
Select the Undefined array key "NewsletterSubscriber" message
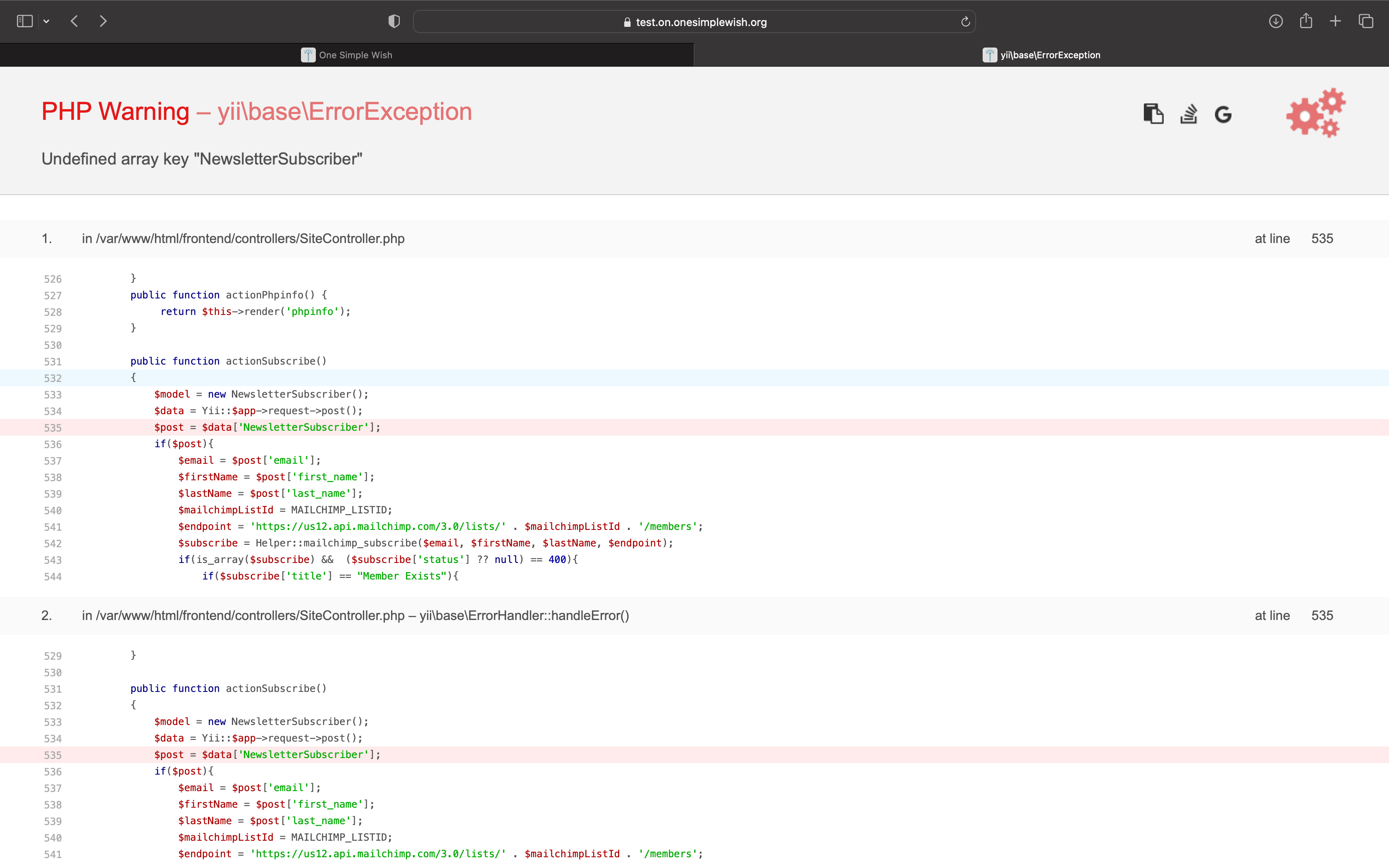pyautogui.click(x=202, y=159)
